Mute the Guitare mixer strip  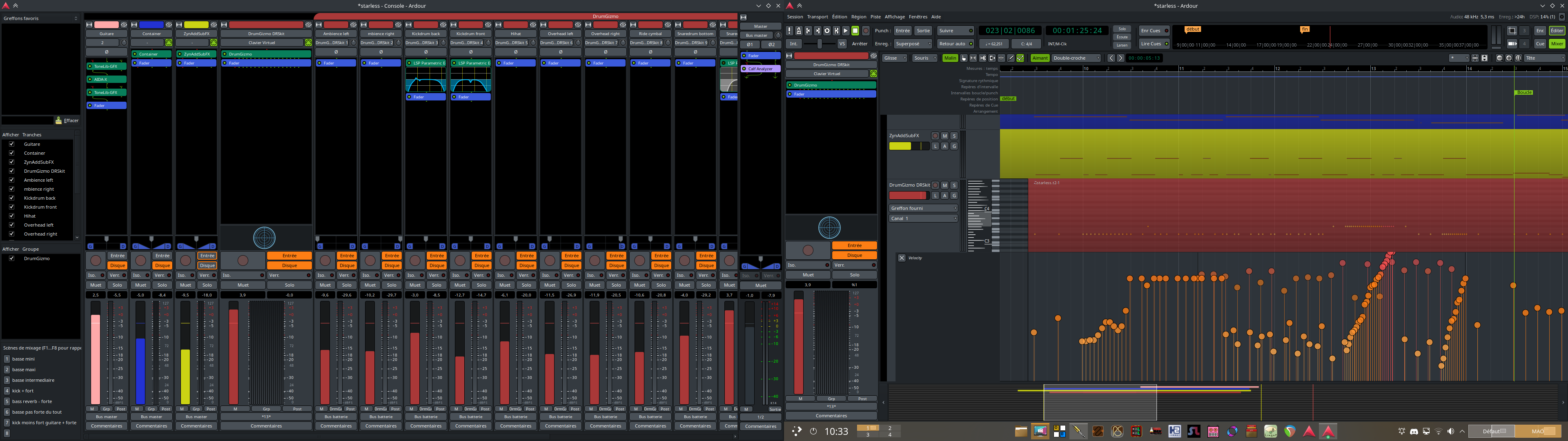tap(96, 285)
